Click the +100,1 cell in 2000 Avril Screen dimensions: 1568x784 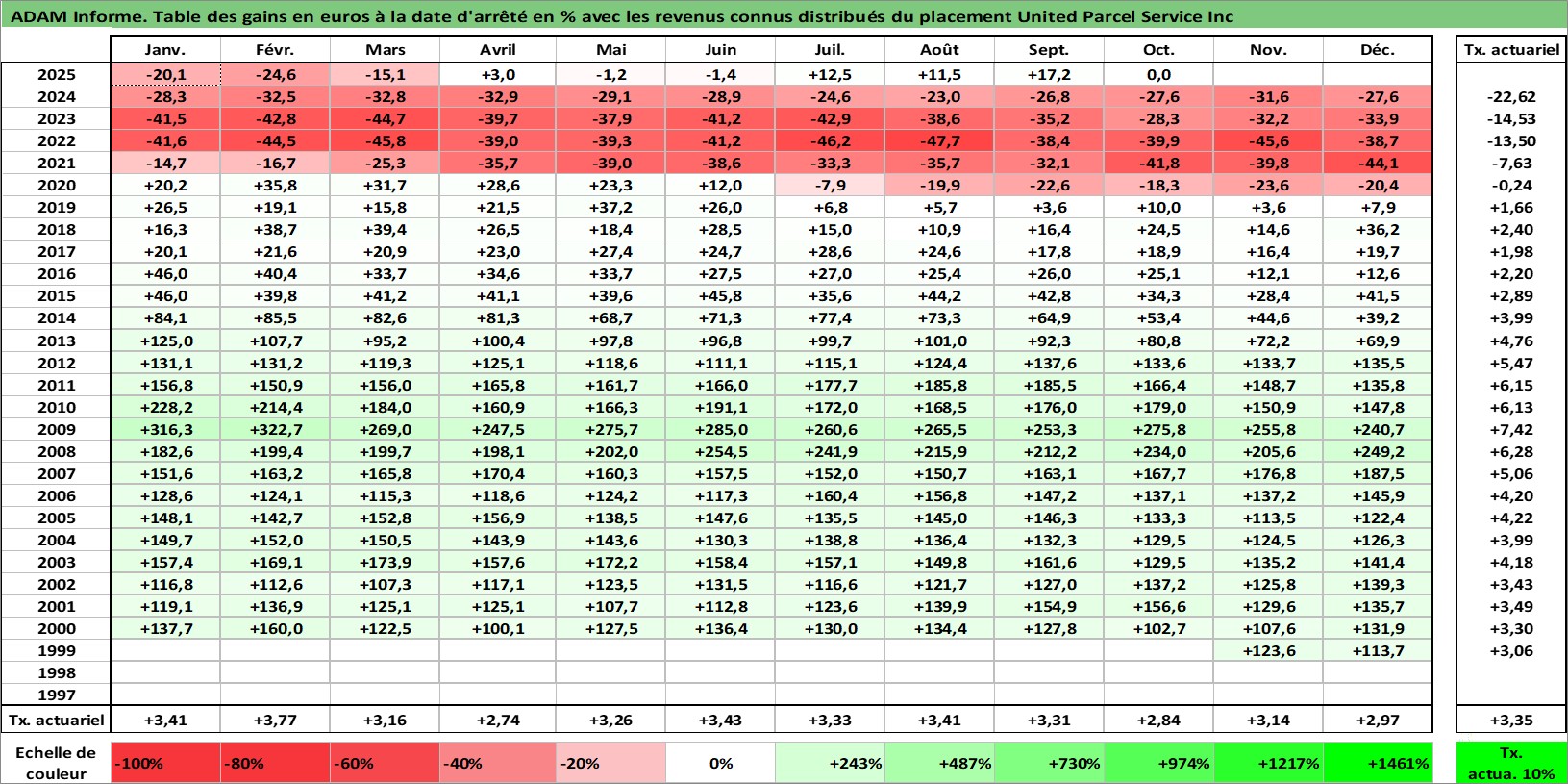click(x=498, y=628)
